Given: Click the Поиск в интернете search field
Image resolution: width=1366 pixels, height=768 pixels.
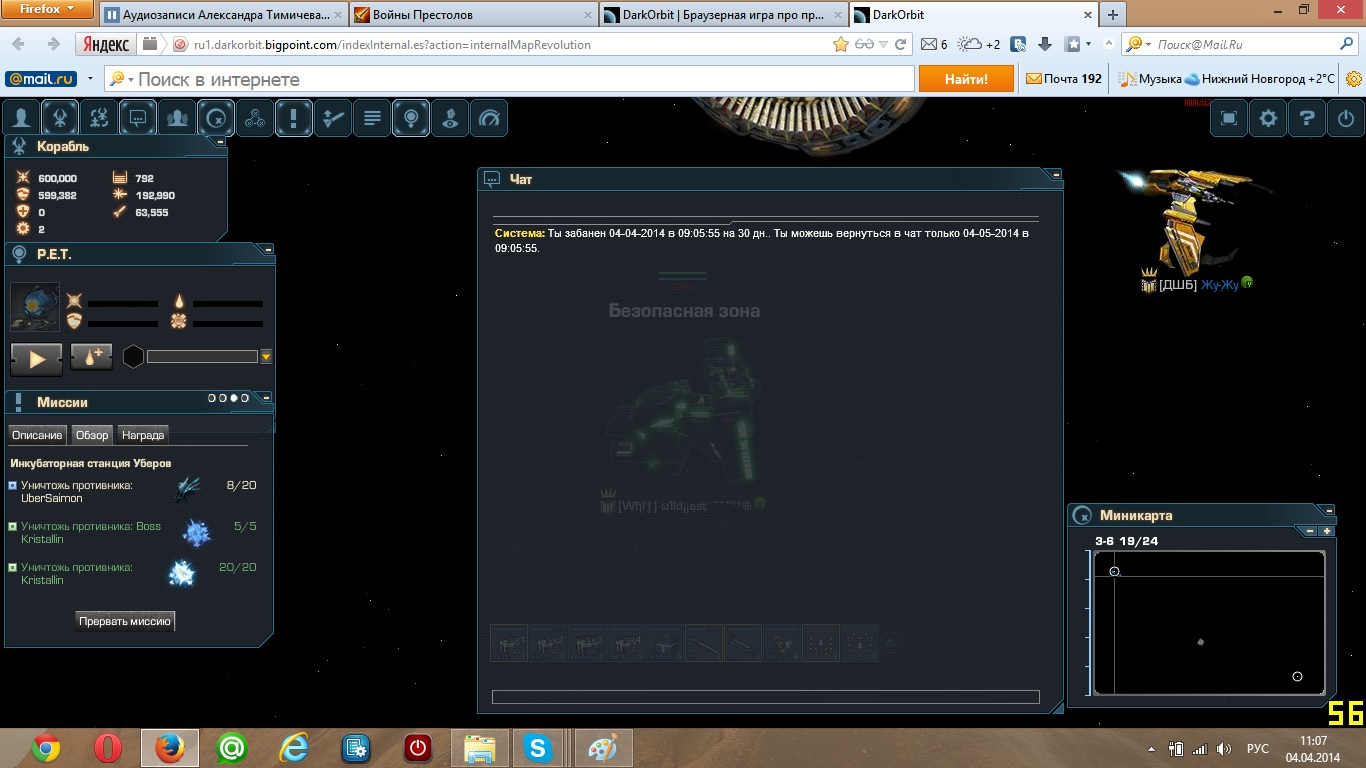Looking at the screenshot, I should tap(510, 79).
